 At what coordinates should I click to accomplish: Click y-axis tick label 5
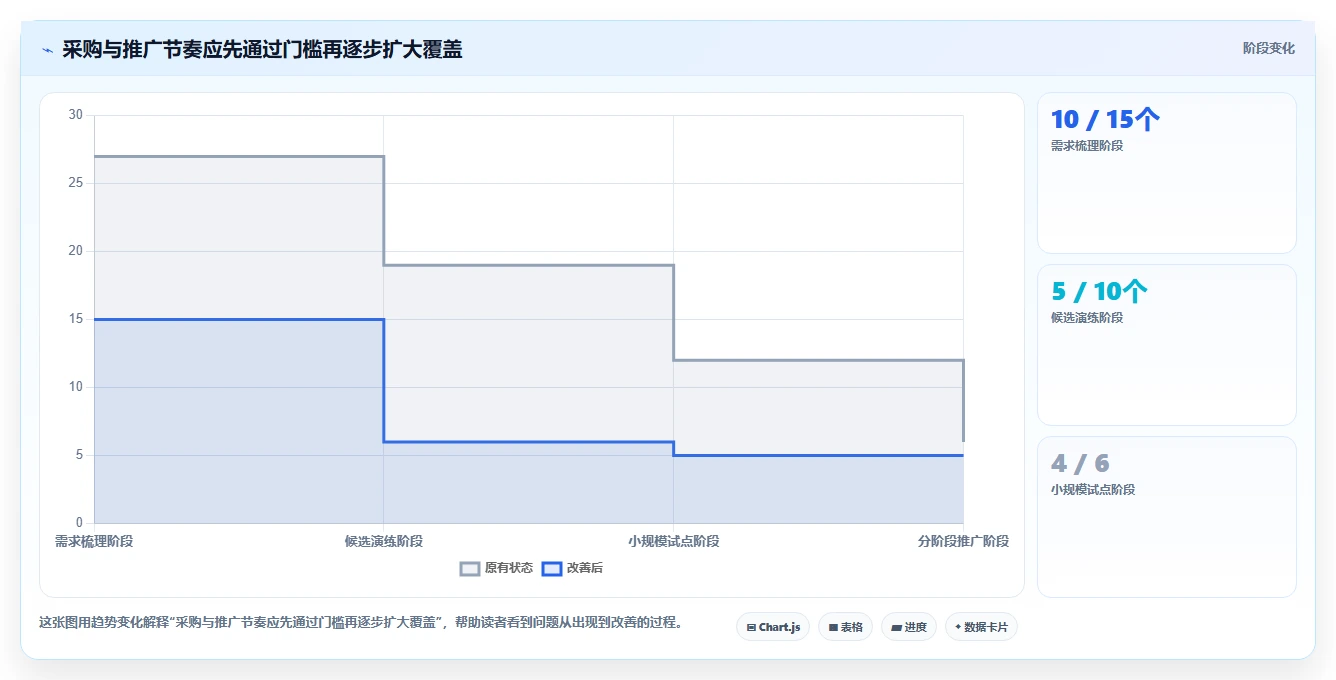click(x=79, y=455)
